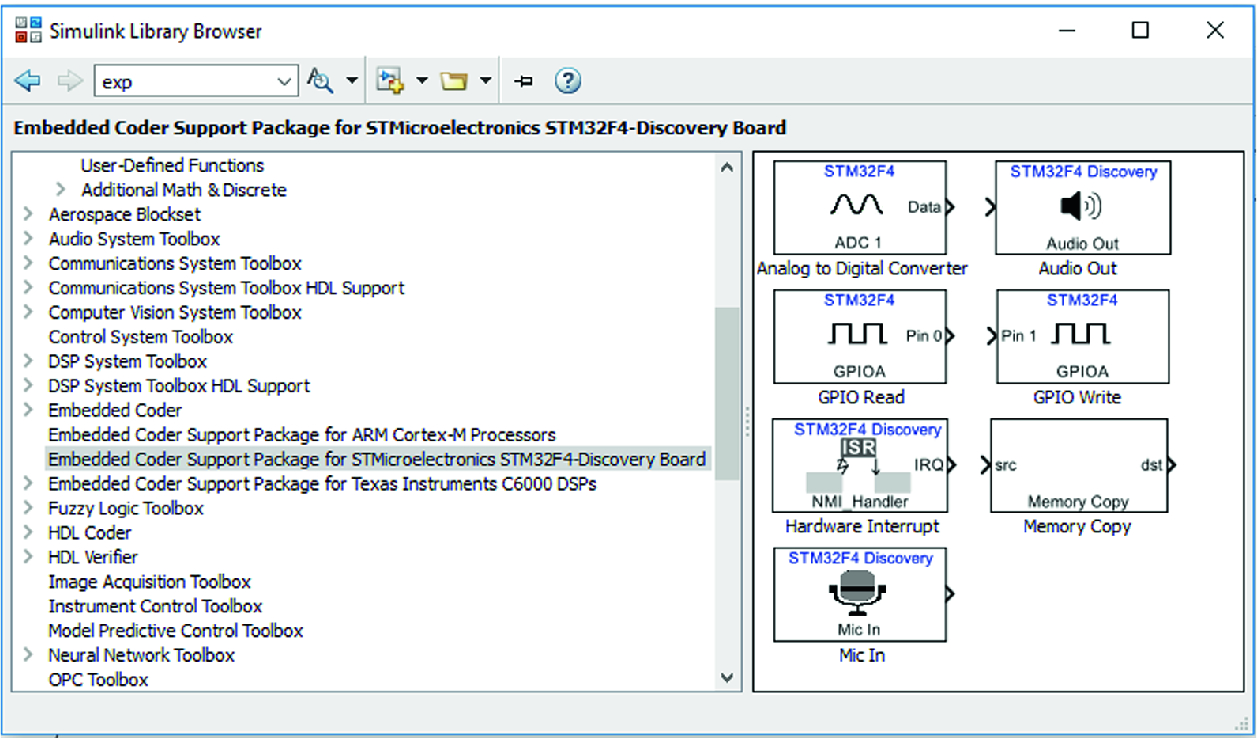Open the search history dropdown arrow

coord(286,82)
